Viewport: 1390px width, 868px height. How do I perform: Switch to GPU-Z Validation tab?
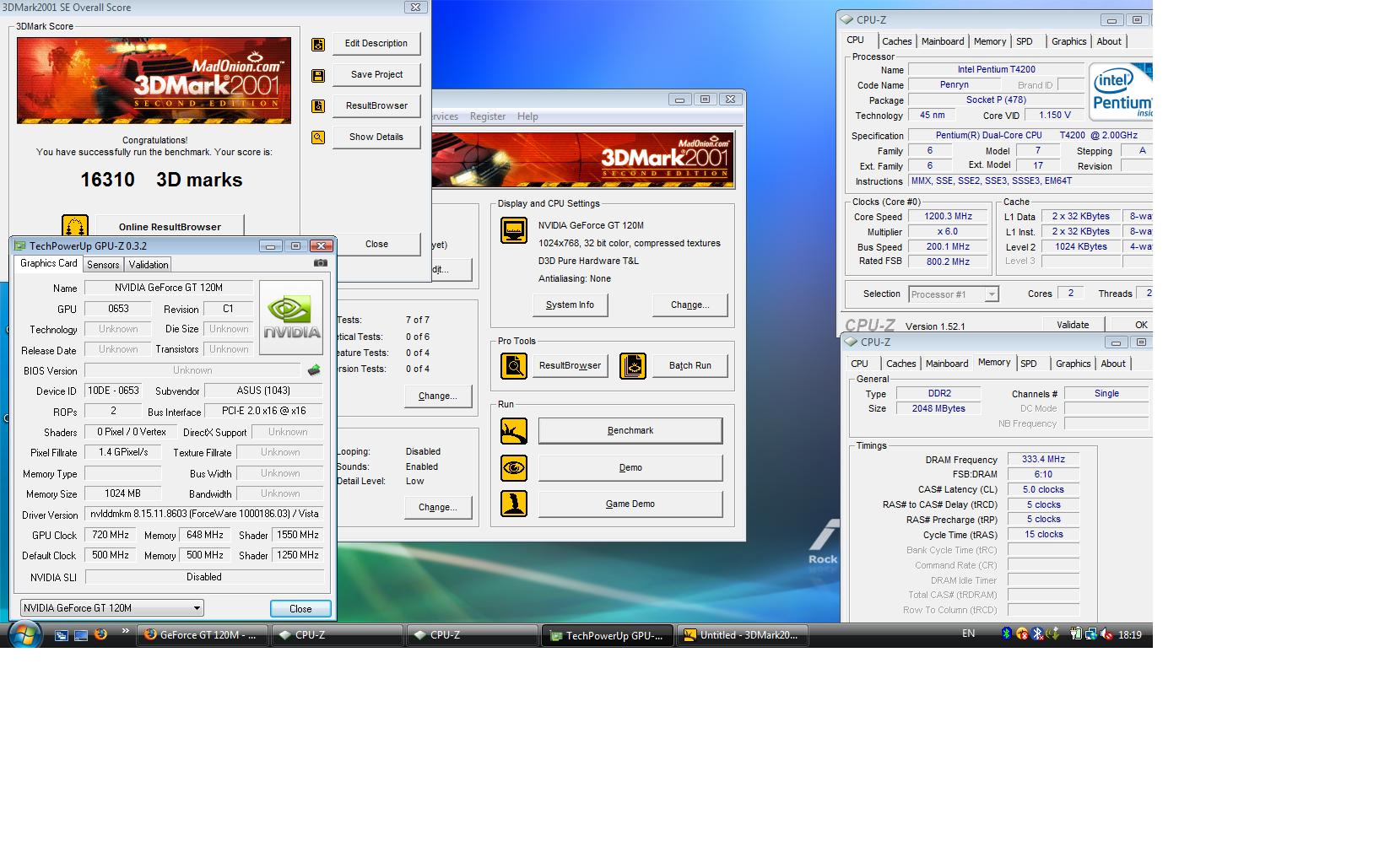click(149, 265)
